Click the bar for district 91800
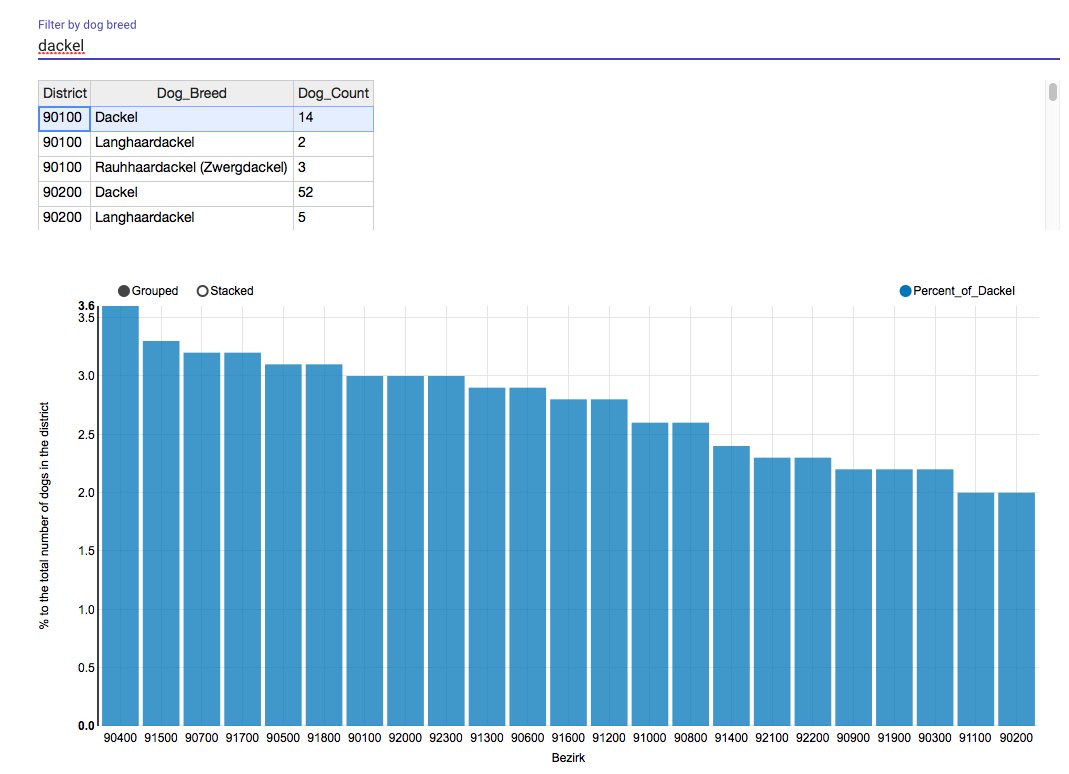 click(324, 545)
